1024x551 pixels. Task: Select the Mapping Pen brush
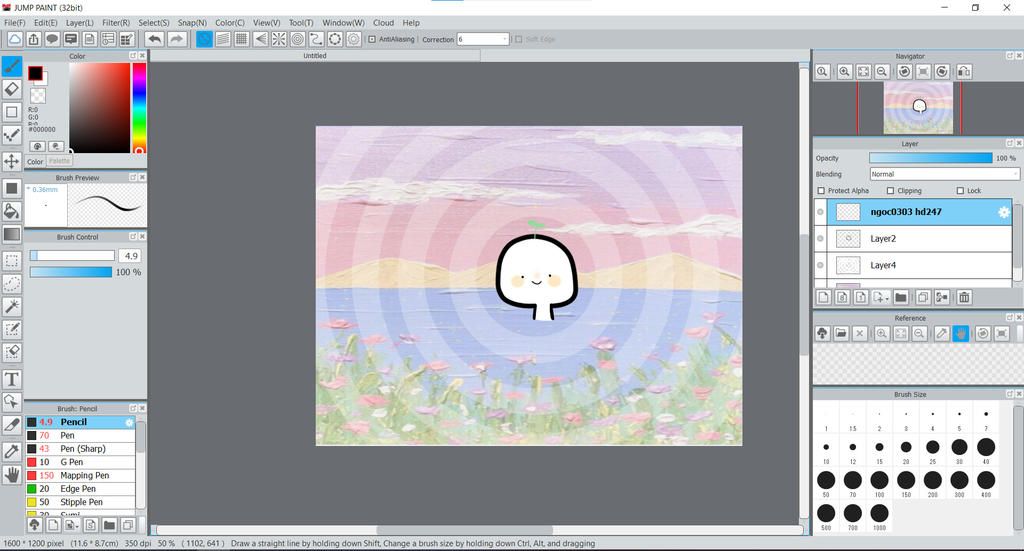80,475
